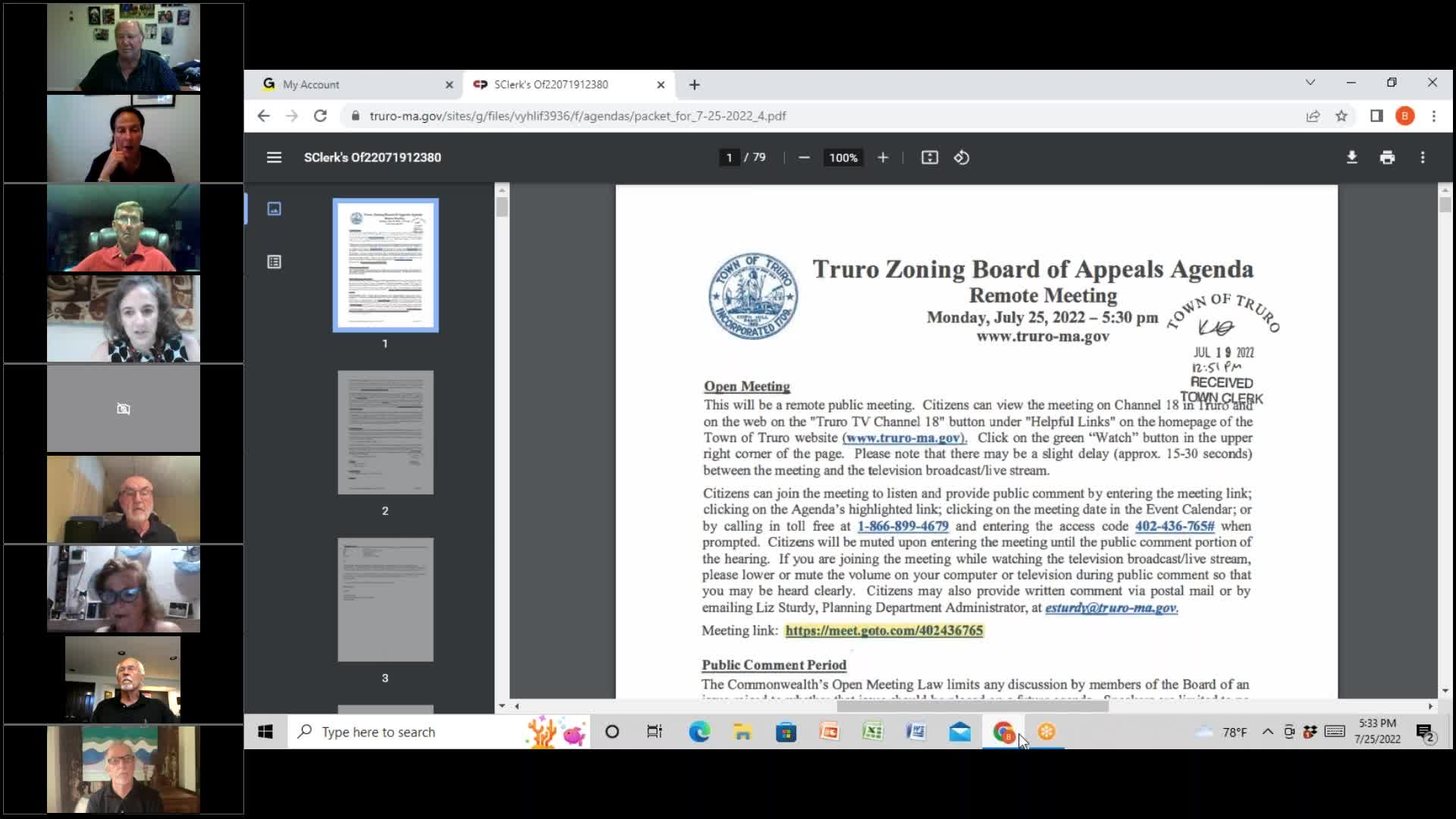This screenshot has height=819, width=1456.
Task: Print the agenda PDF
Action: pyautogui.click(x=1388, y=158)
